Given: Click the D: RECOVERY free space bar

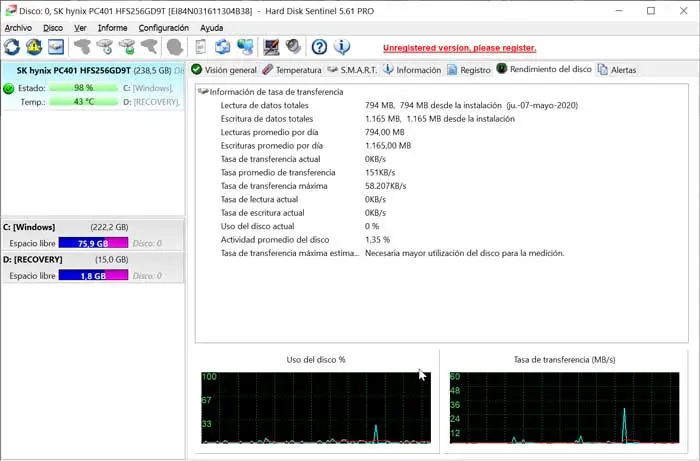Looking at the screenshot, I should coord(93,275).
